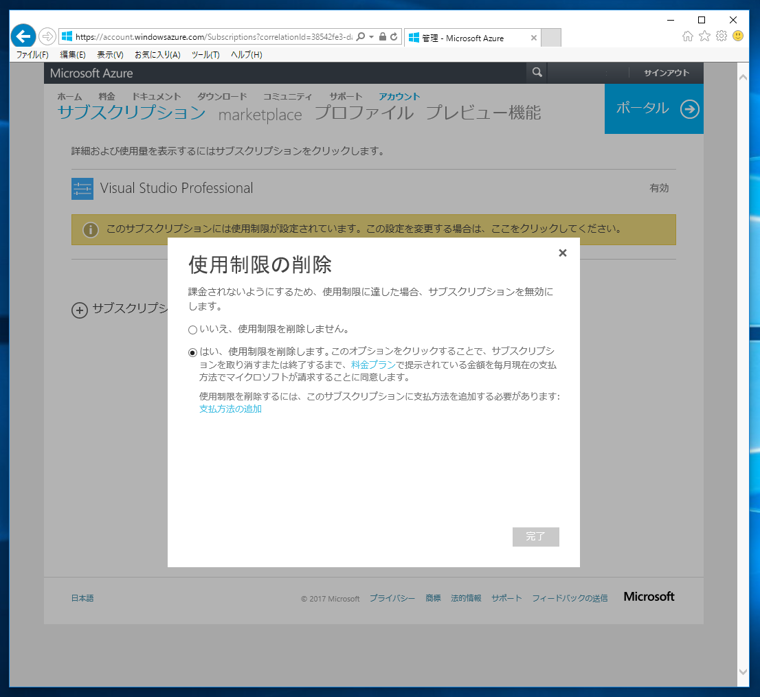Screen dimensions: 760x697
Task: Click the browser Home icon
Action: pos(687,36)
